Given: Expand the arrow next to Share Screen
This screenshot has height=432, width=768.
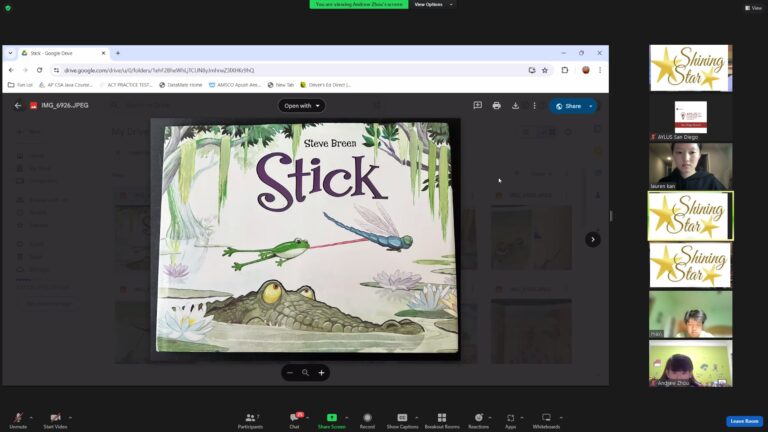Looking at the screenshot, I should click(x=347, y=418).
